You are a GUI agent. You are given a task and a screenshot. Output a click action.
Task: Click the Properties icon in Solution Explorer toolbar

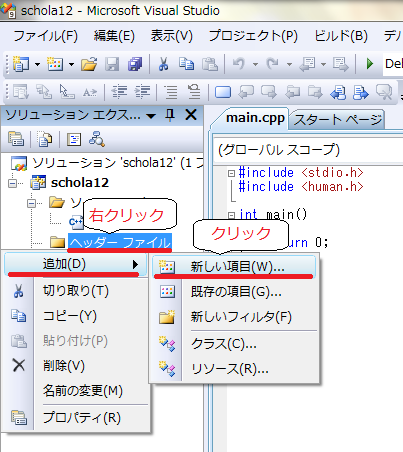[x=16, y=139]
